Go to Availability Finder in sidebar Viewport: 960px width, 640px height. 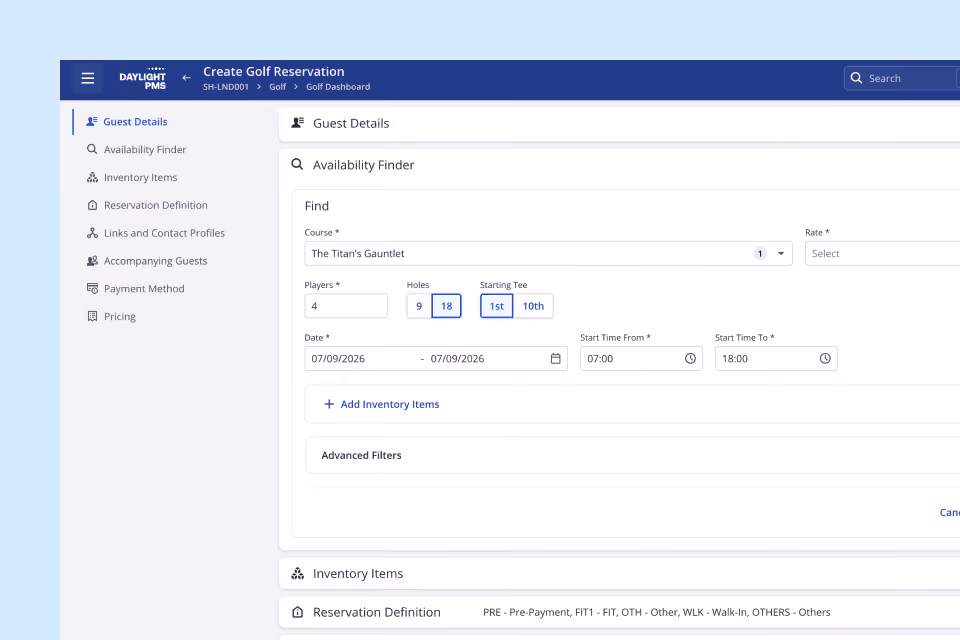[x=145, y=149]
